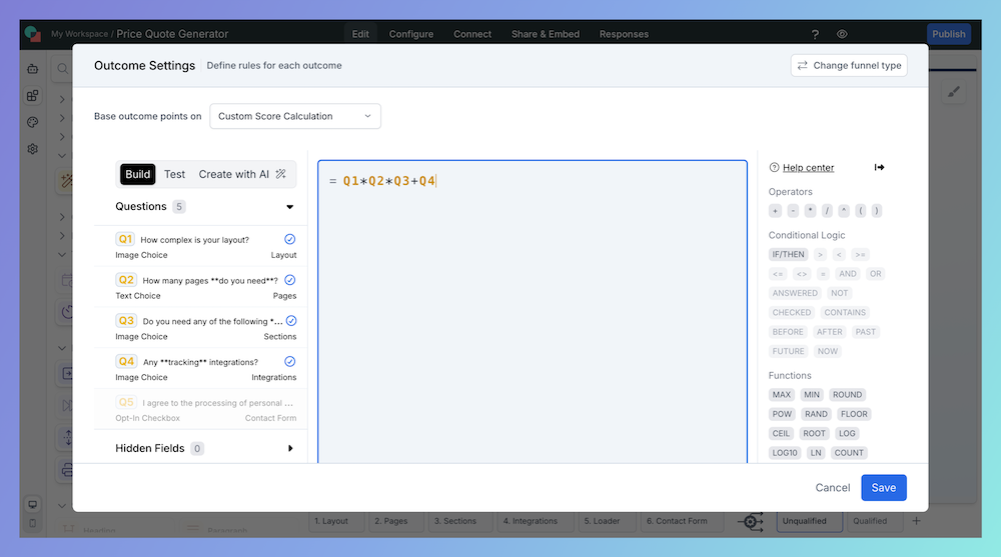Open preview via the eye icon

click(842, 34)
